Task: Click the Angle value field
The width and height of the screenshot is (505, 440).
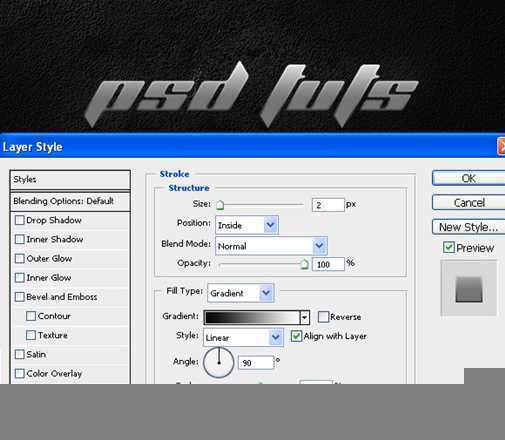Action: (256, 363)
